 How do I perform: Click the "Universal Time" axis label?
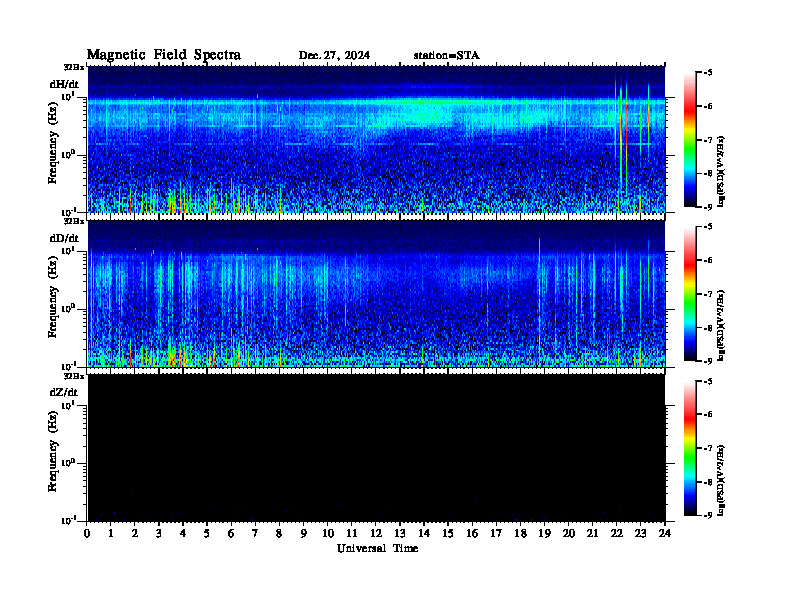(377, 548)
